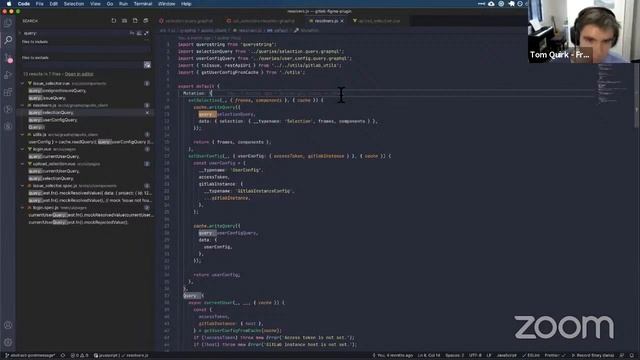Collapse the issue_selector.vue results group
The height and width of the screenshot is (360, 640).
tap(22, 83)
